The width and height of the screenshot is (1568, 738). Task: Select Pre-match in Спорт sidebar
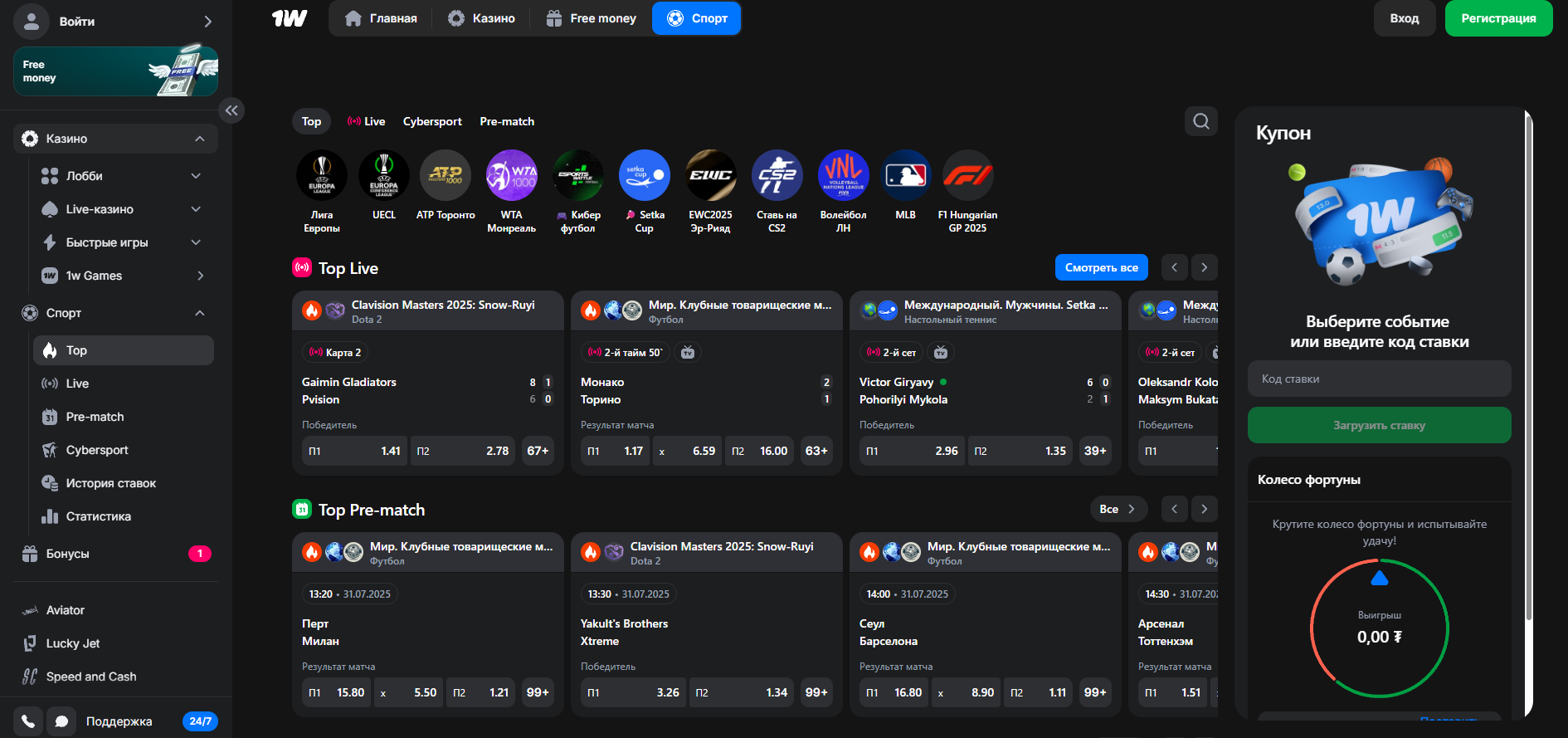tap(124, 417)
